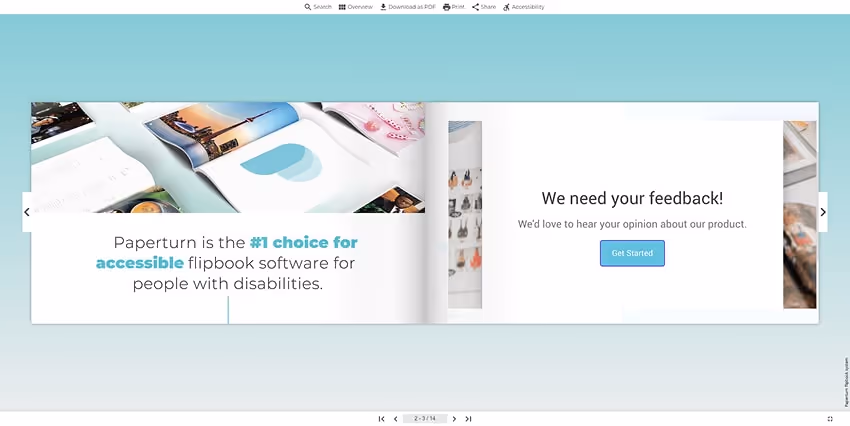850x426 pixels.
Task: Click the Get Started button
Action: pyautogui.click(x=632, y=253)
